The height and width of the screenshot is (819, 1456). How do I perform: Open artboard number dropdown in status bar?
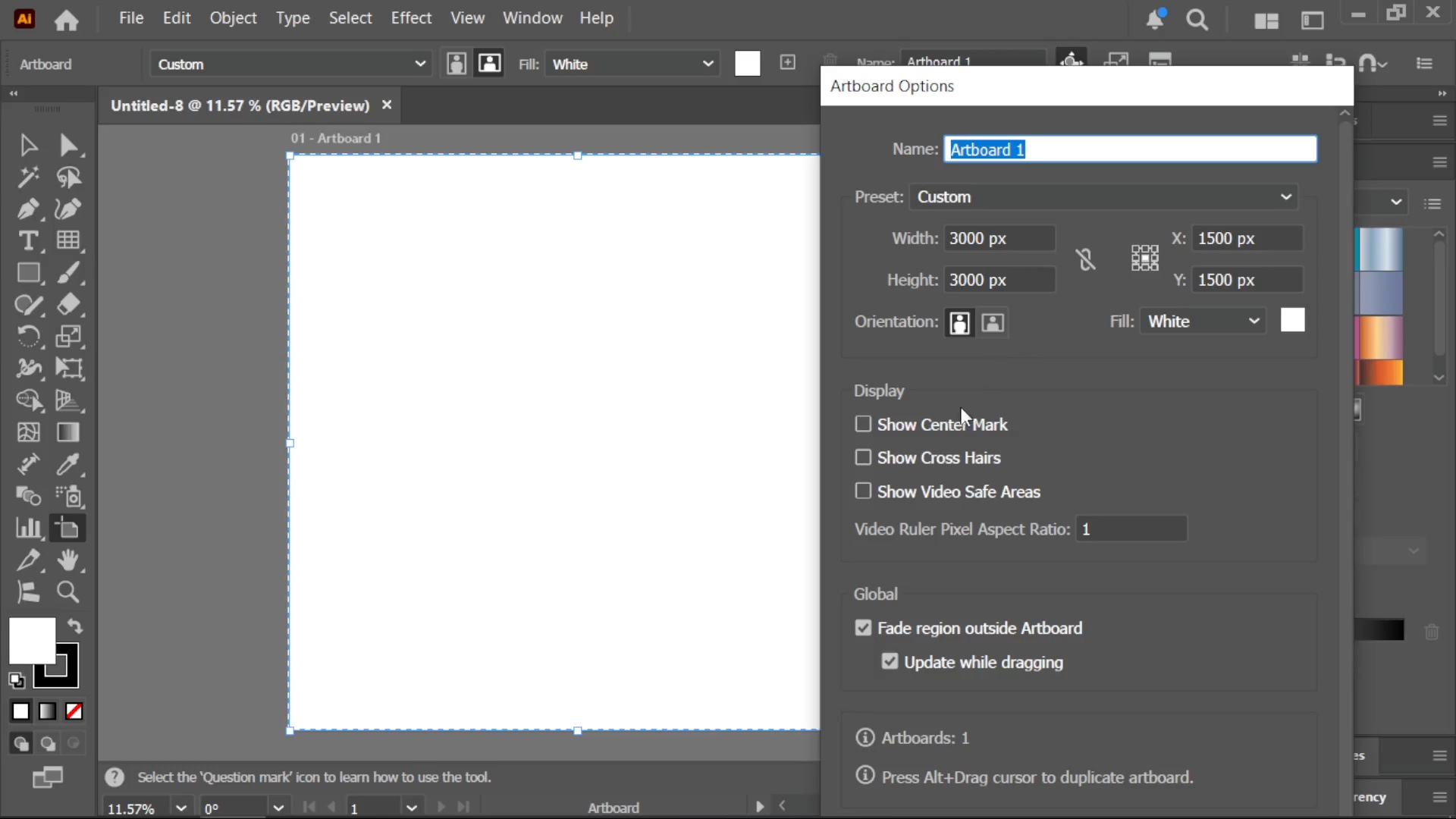click(x=412, y=808)
